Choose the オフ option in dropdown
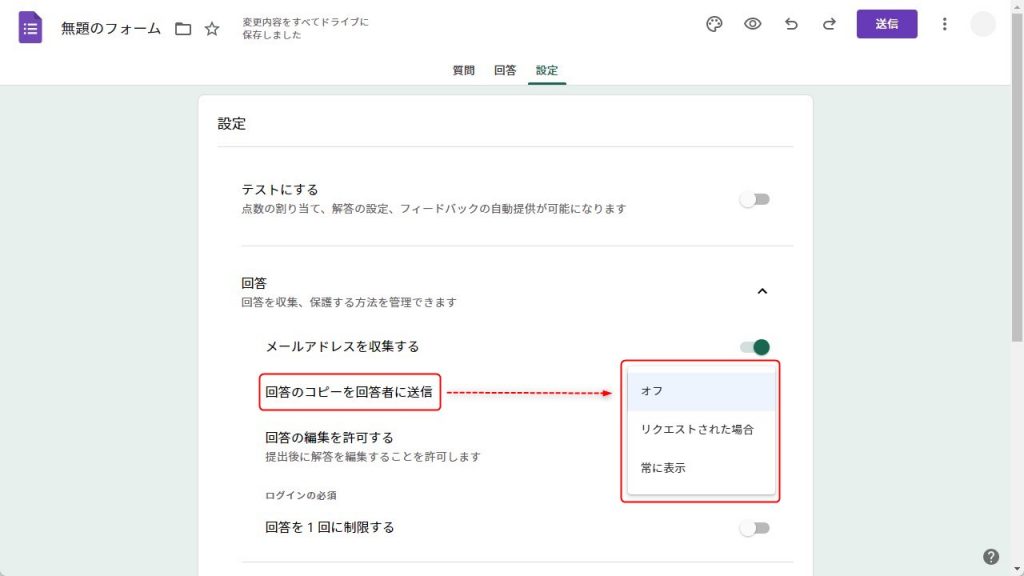Image resolution: width=1024 pixels, height=576 pixels. pyautogui.click(x=701, y=391)
